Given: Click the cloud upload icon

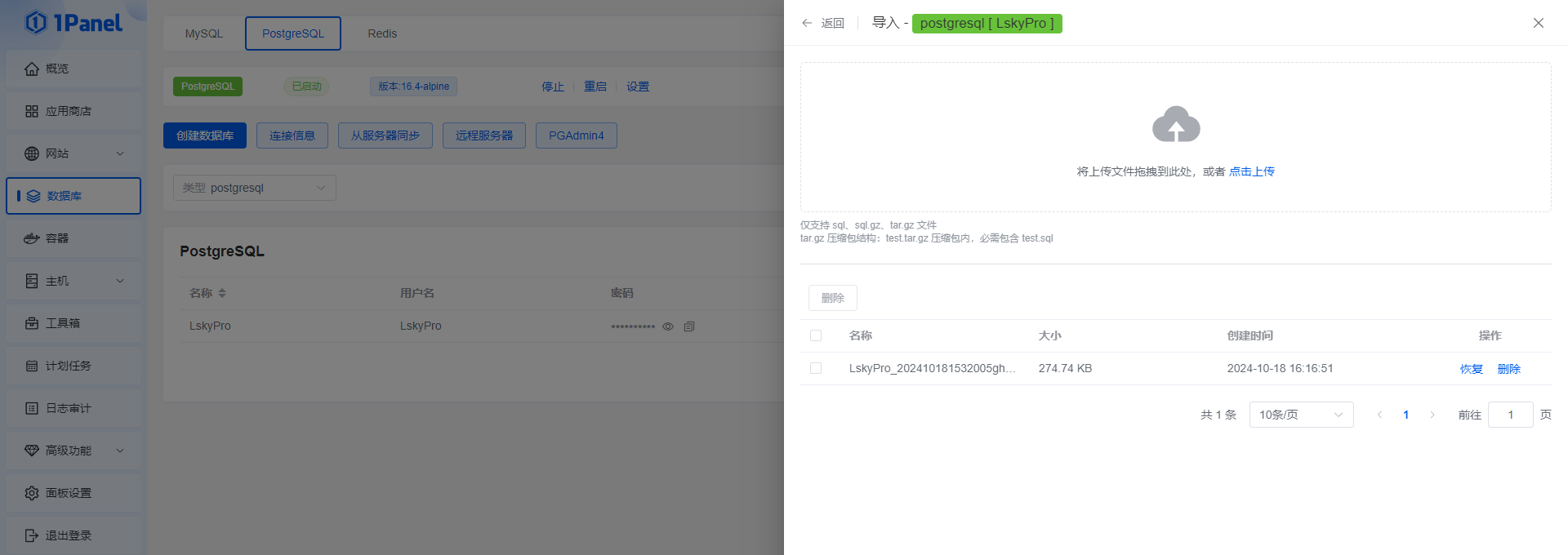Looking at the screenshot, I should (x=1176, y=124).
